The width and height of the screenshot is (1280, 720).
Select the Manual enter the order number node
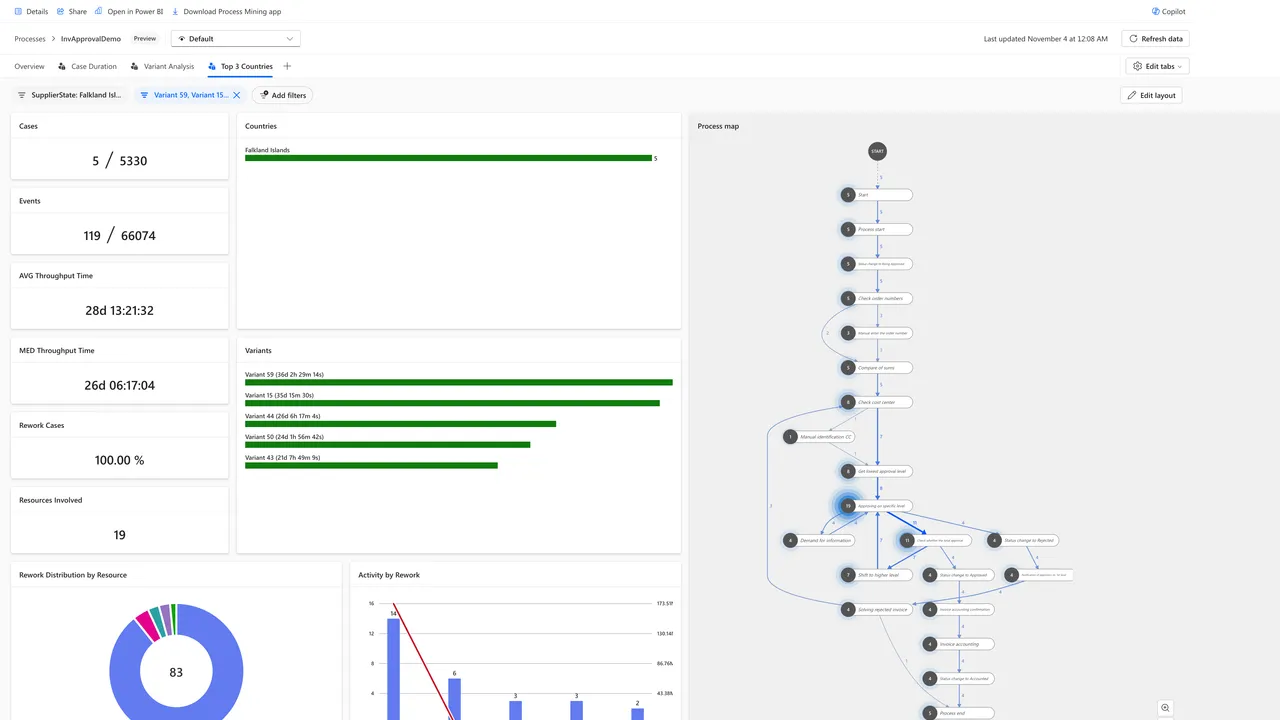pos(877,333)
